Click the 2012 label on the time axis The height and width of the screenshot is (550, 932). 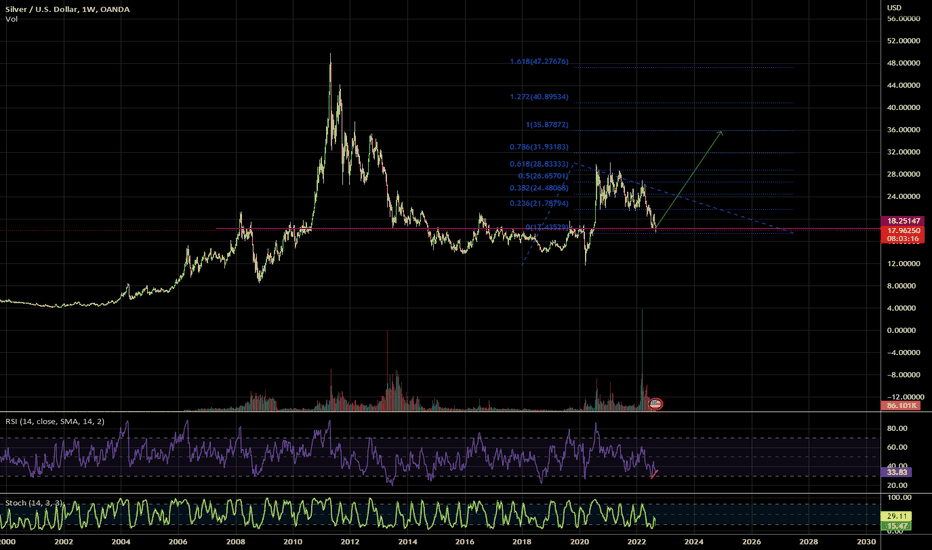(350, 542)
